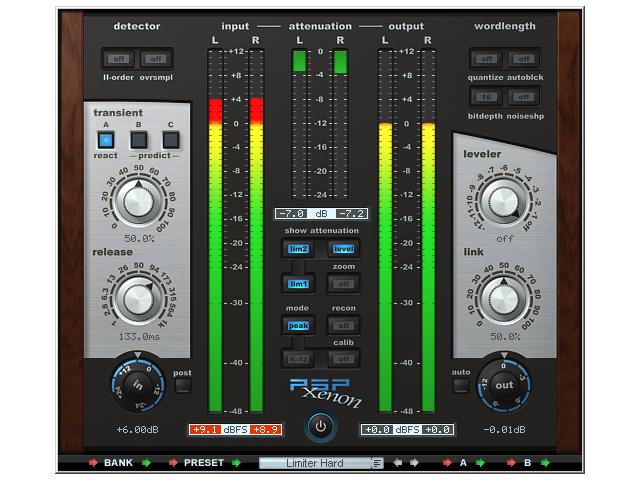This screenshot has height=480, width=640.
Task: Select the K-12 metering mode
Action: coord(299,358)
